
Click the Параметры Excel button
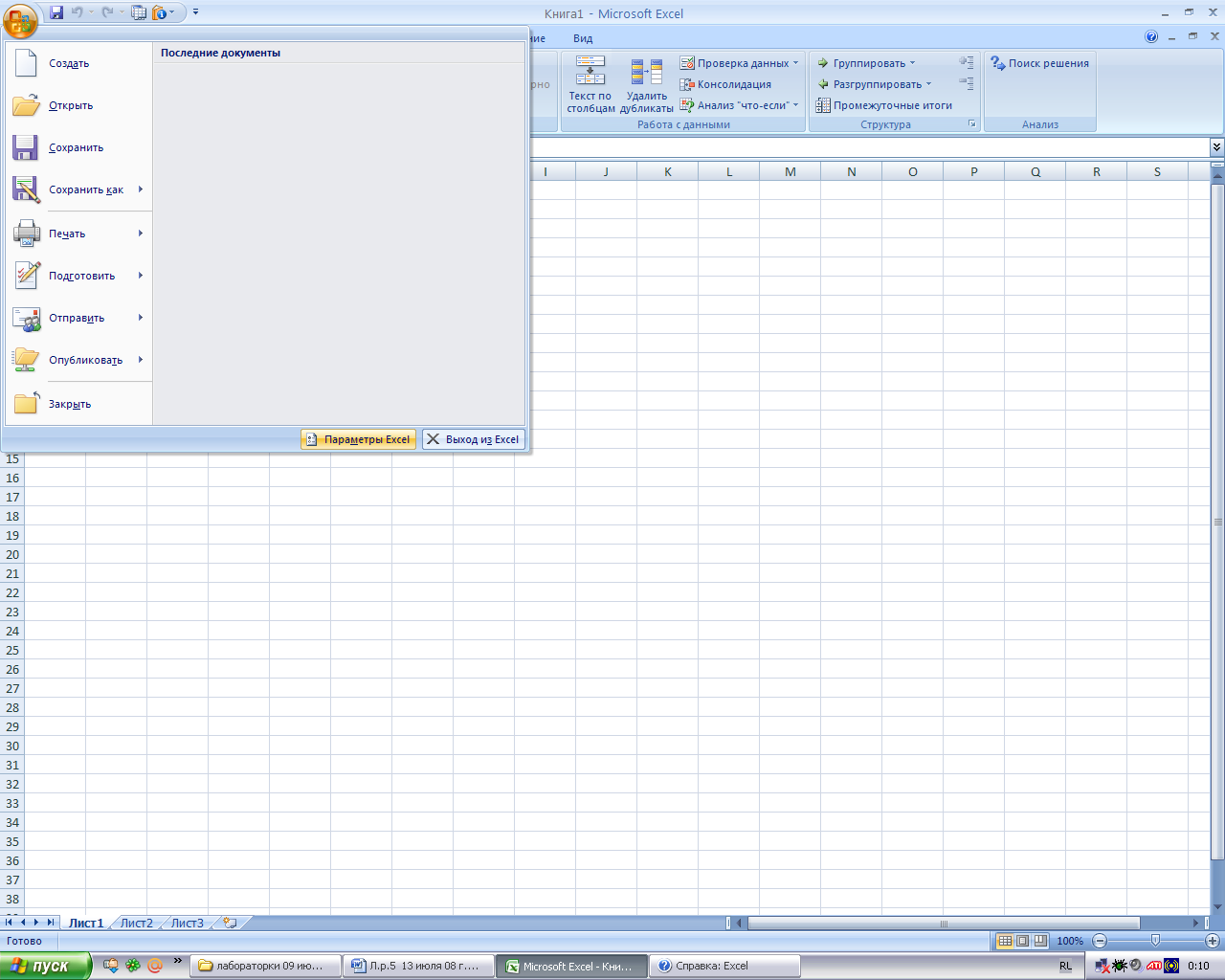tap(358, 439)
